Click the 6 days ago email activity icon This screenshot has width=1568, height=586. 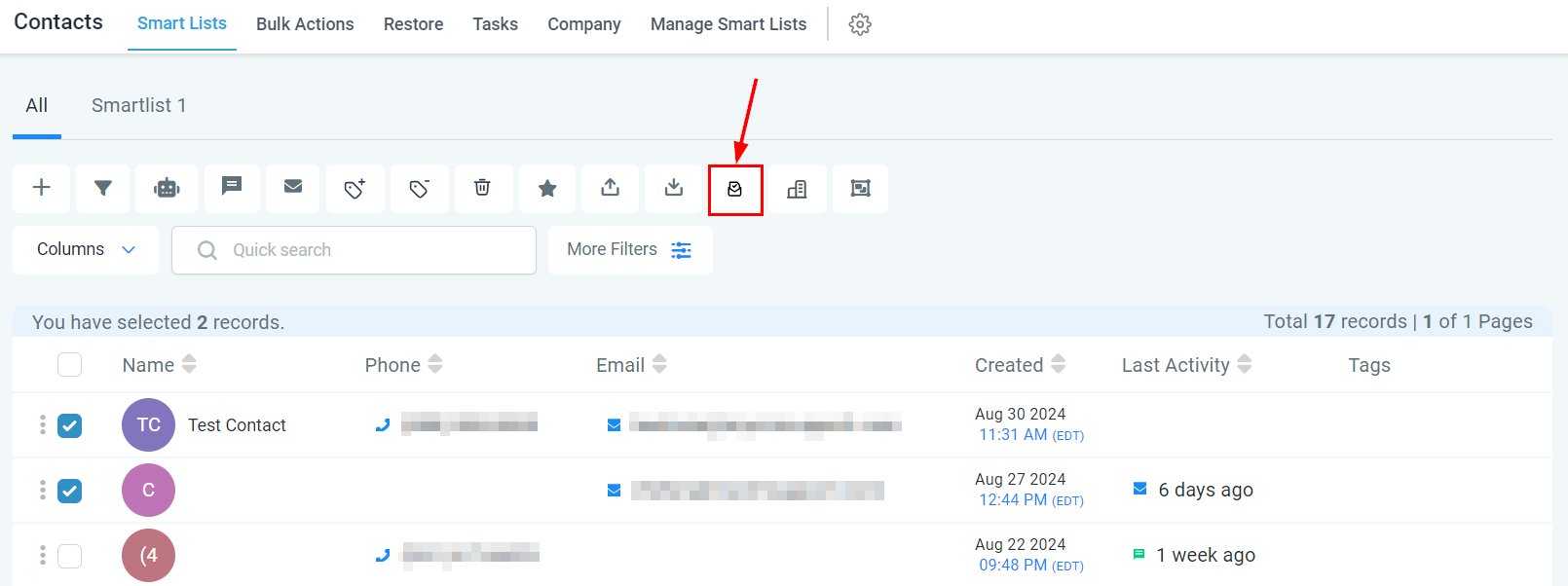click(x=1140, y=489)
